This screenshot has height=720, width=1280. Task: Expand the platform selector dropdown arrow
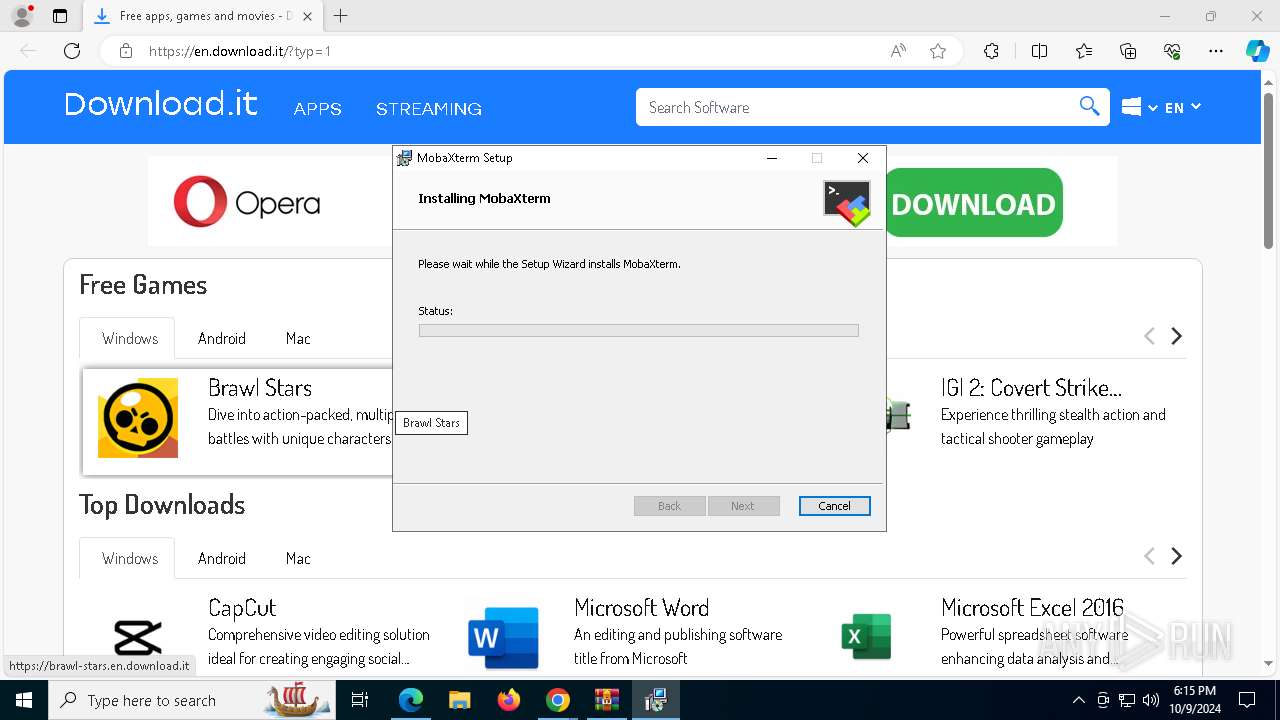(x=1153, y=108)
